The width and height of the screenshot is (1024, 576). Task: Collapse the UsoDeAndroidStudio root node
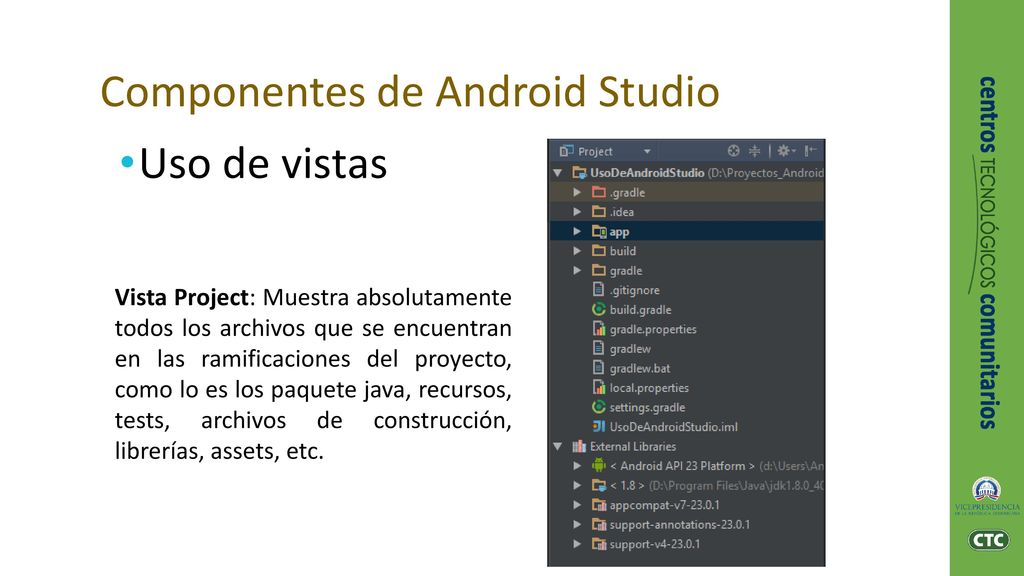click(x=558, y=173)
